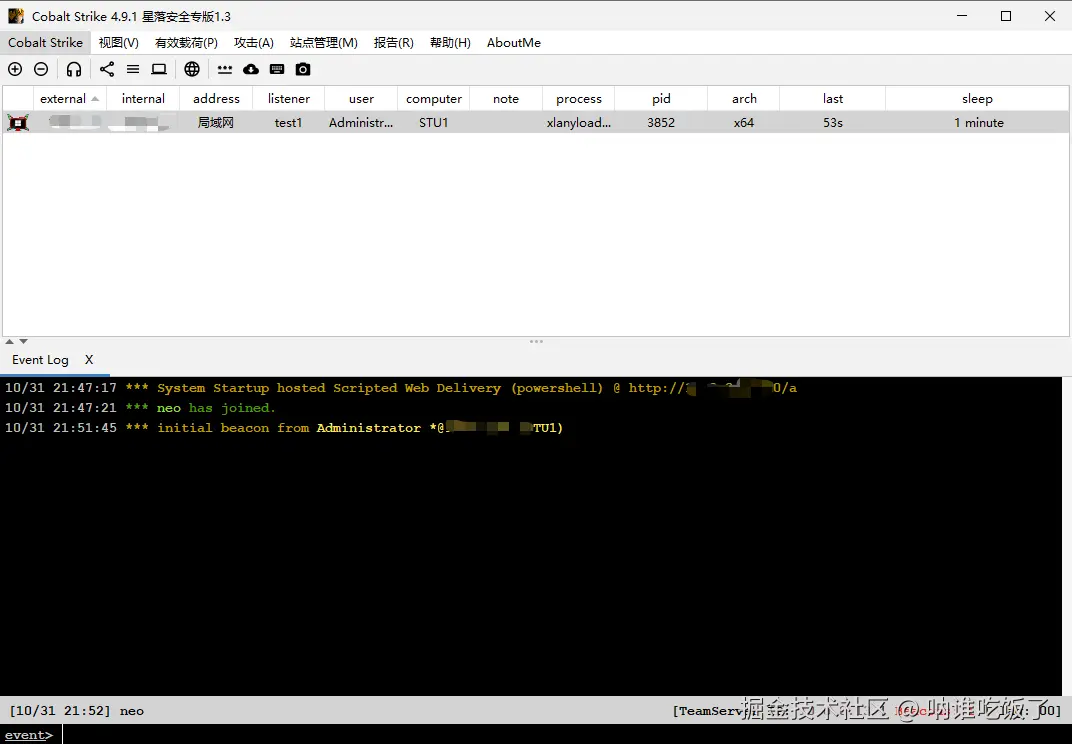Open the downloads cloud icon

251,69
